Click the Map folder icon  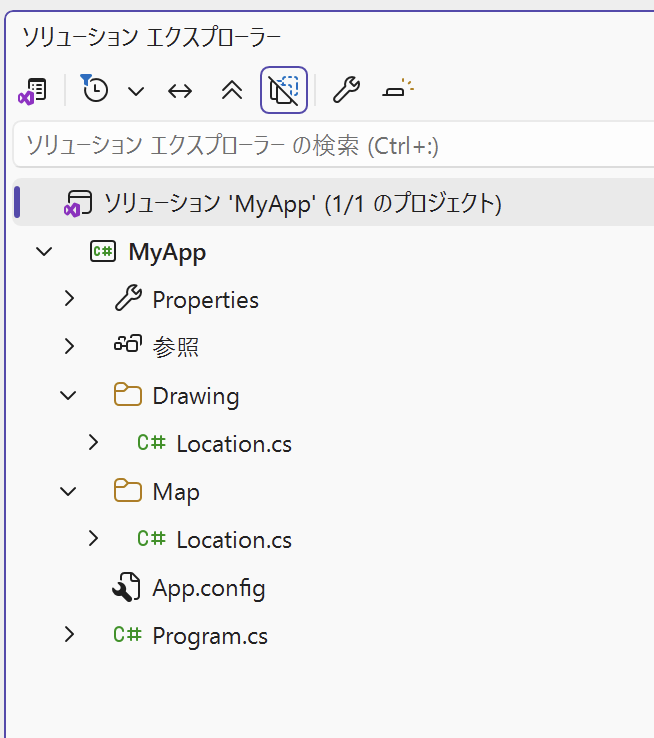pos(128,490)
